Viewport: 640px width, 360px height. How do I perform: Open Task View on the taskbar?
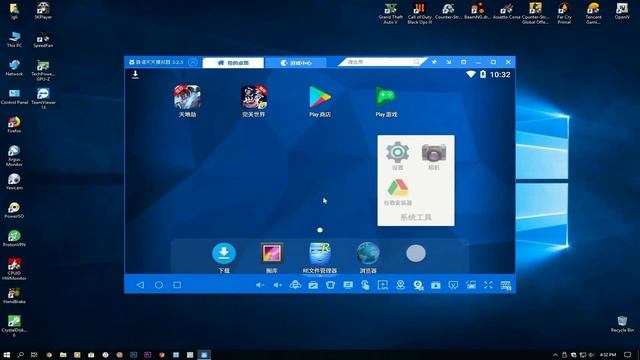34,355
